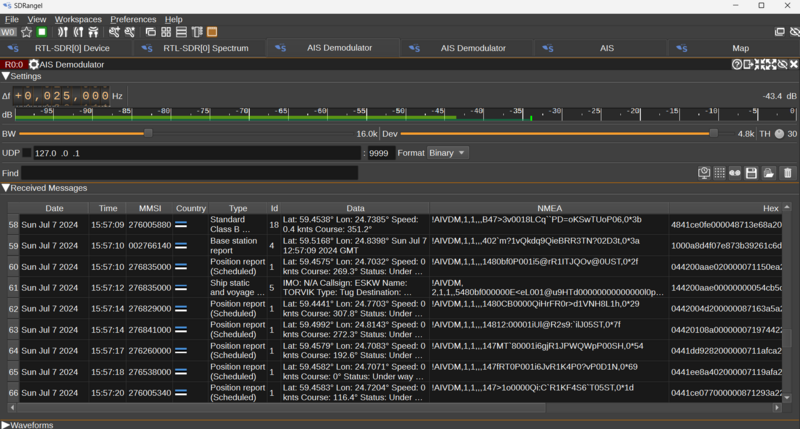Click the table's horizontal scrollbar
The image size is (800, 429).
(x=282, y=408)
